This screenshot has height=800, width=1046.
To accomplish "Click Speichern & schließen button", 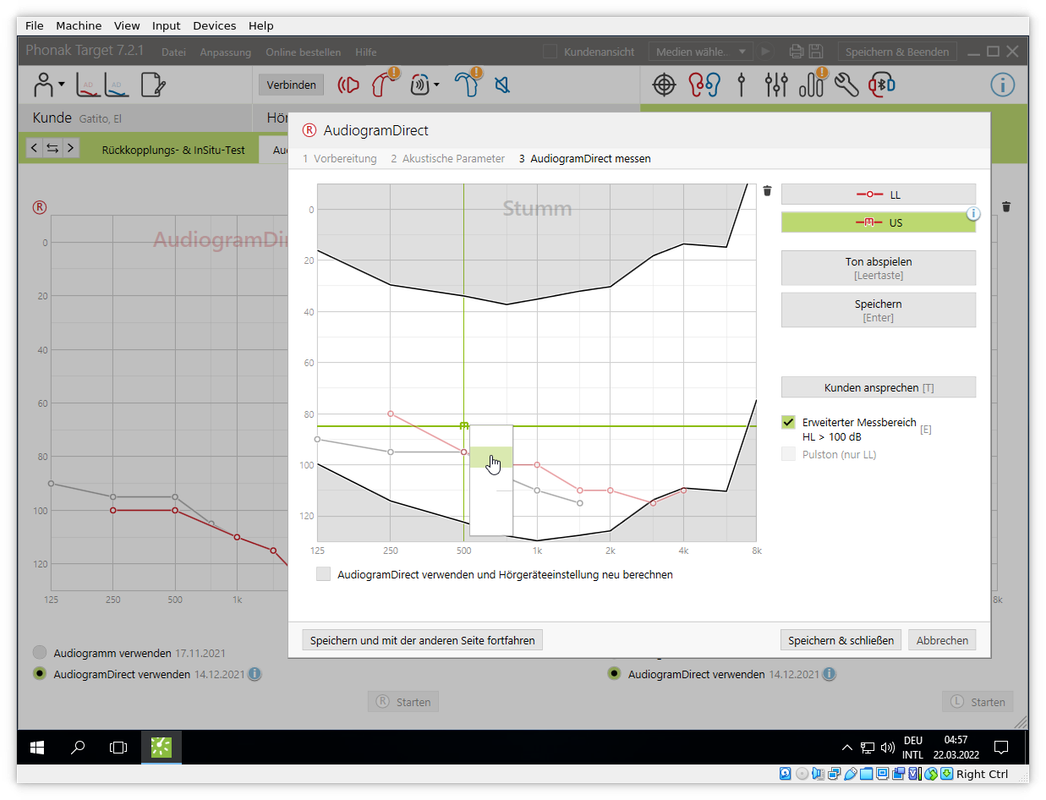I will coord(841,640).
